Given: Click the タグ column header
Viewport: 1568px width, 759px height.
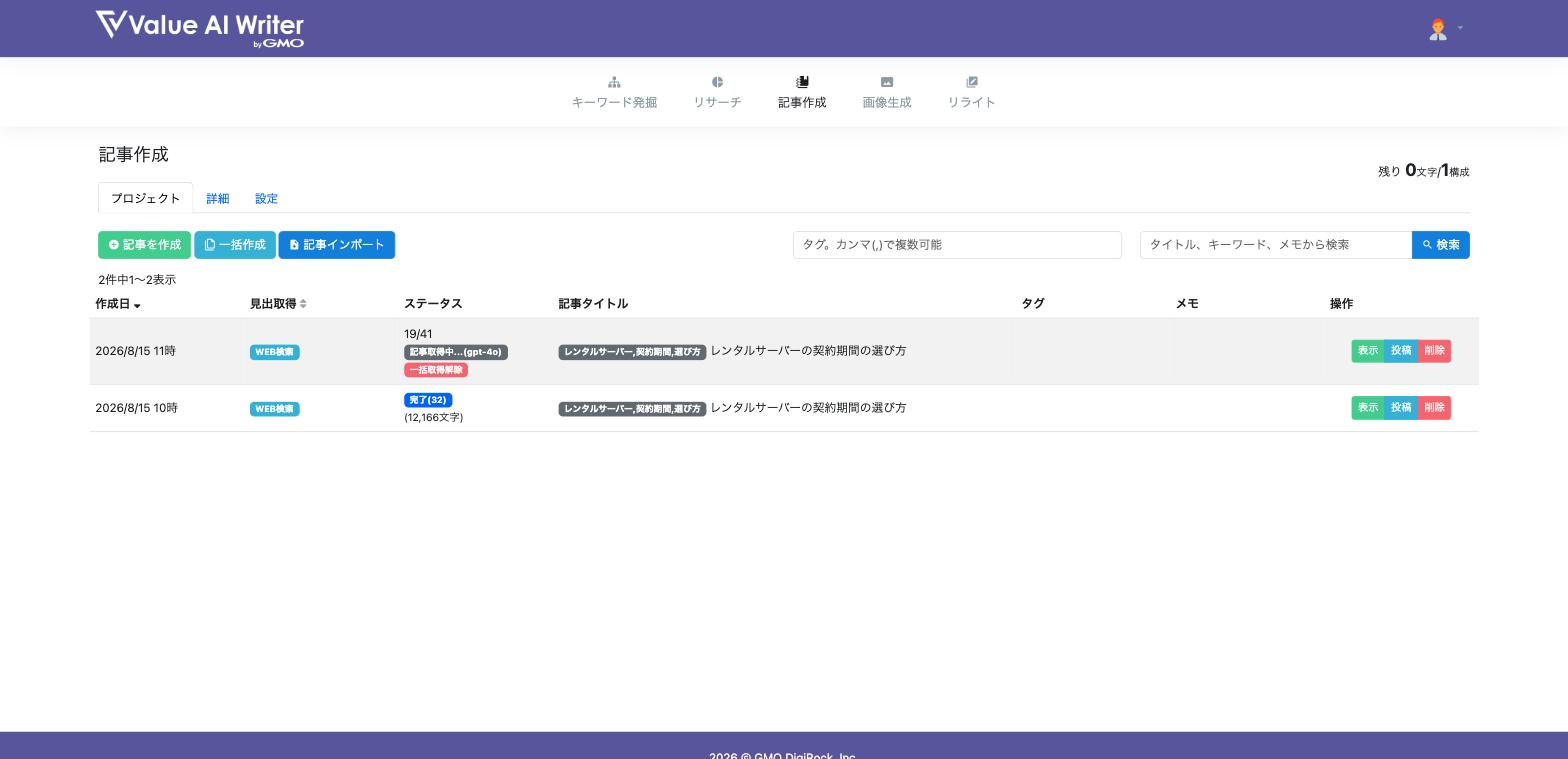Looking at the screenshot, I should [1033, 304].
